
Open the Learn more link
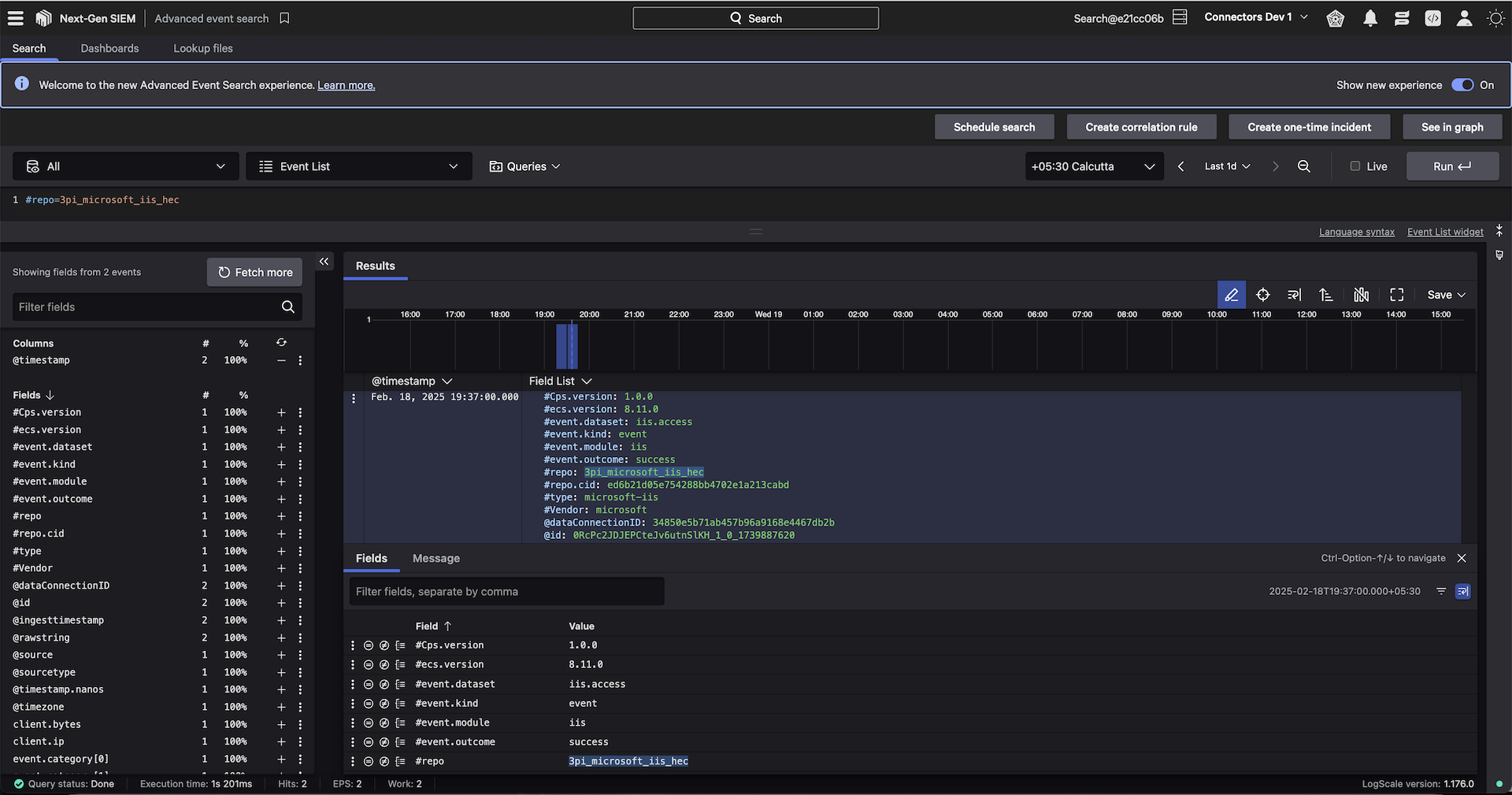pyautogui.click(x=346, y=85)
